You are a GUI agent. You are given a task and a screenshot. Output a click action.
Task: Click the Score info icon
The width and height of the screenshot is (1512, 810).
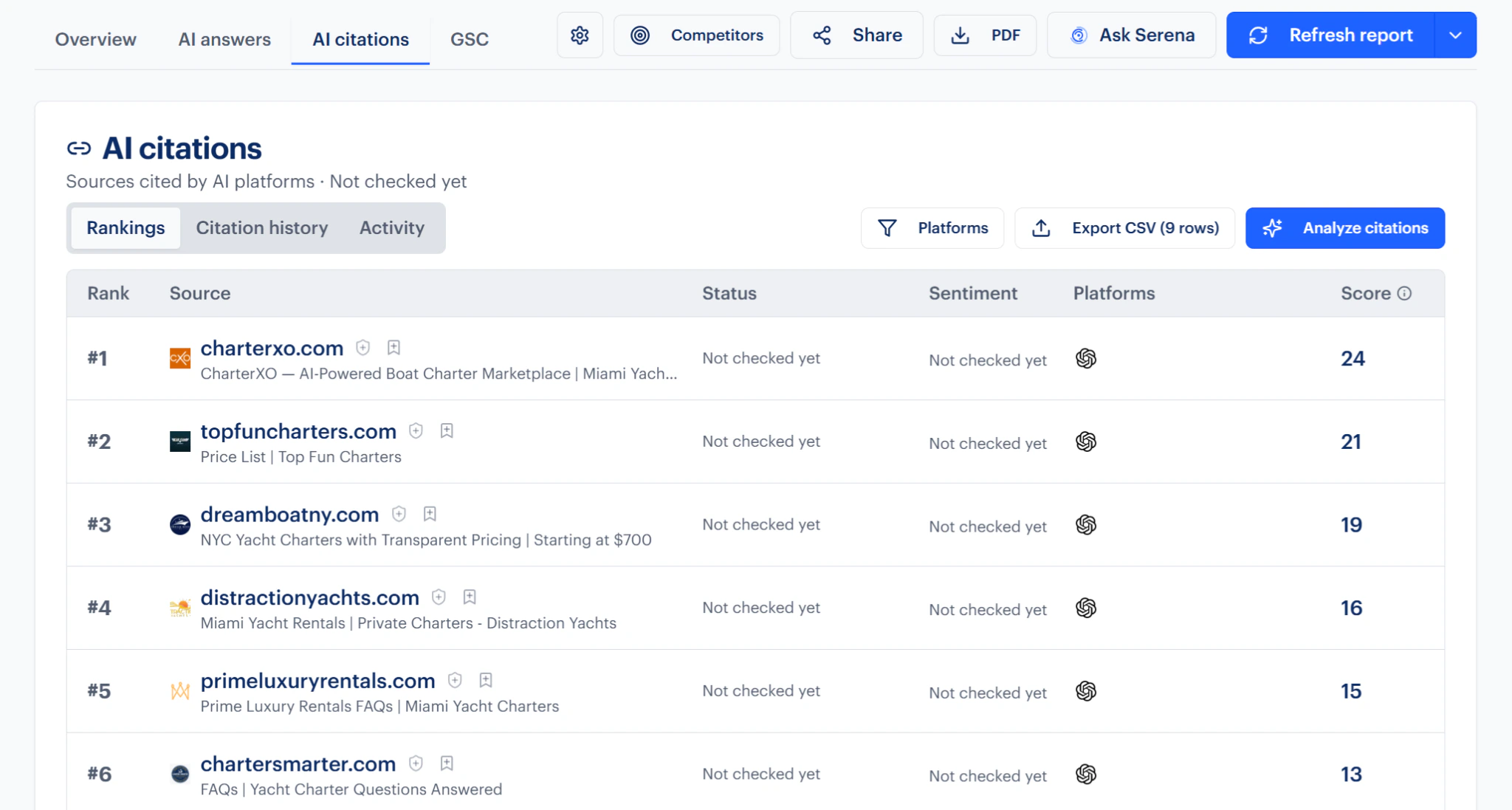[1404, 293]
